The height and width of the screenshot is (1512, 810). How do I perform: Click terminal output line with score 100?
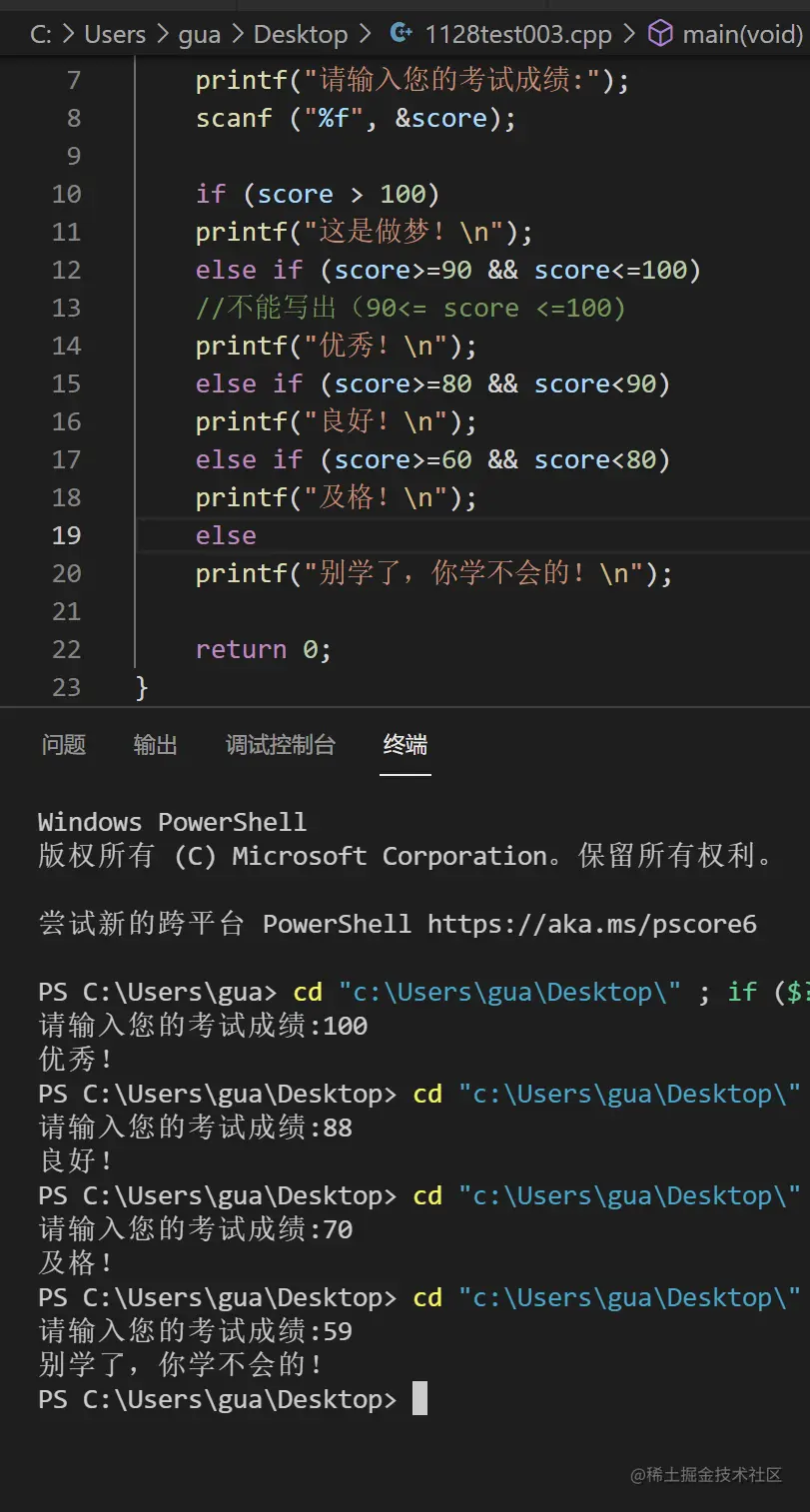click(x=203, y=1026)
